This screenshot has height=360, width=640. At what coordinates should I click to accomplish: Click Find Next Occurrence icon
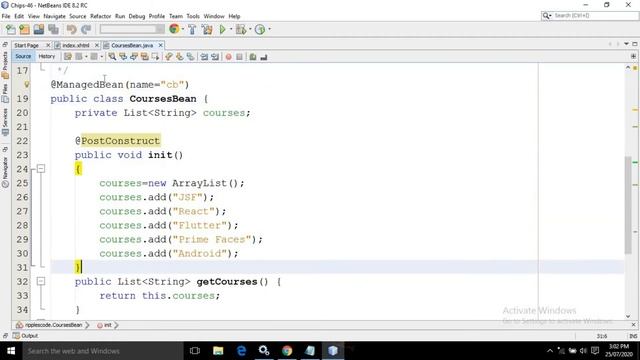[134, 57]
